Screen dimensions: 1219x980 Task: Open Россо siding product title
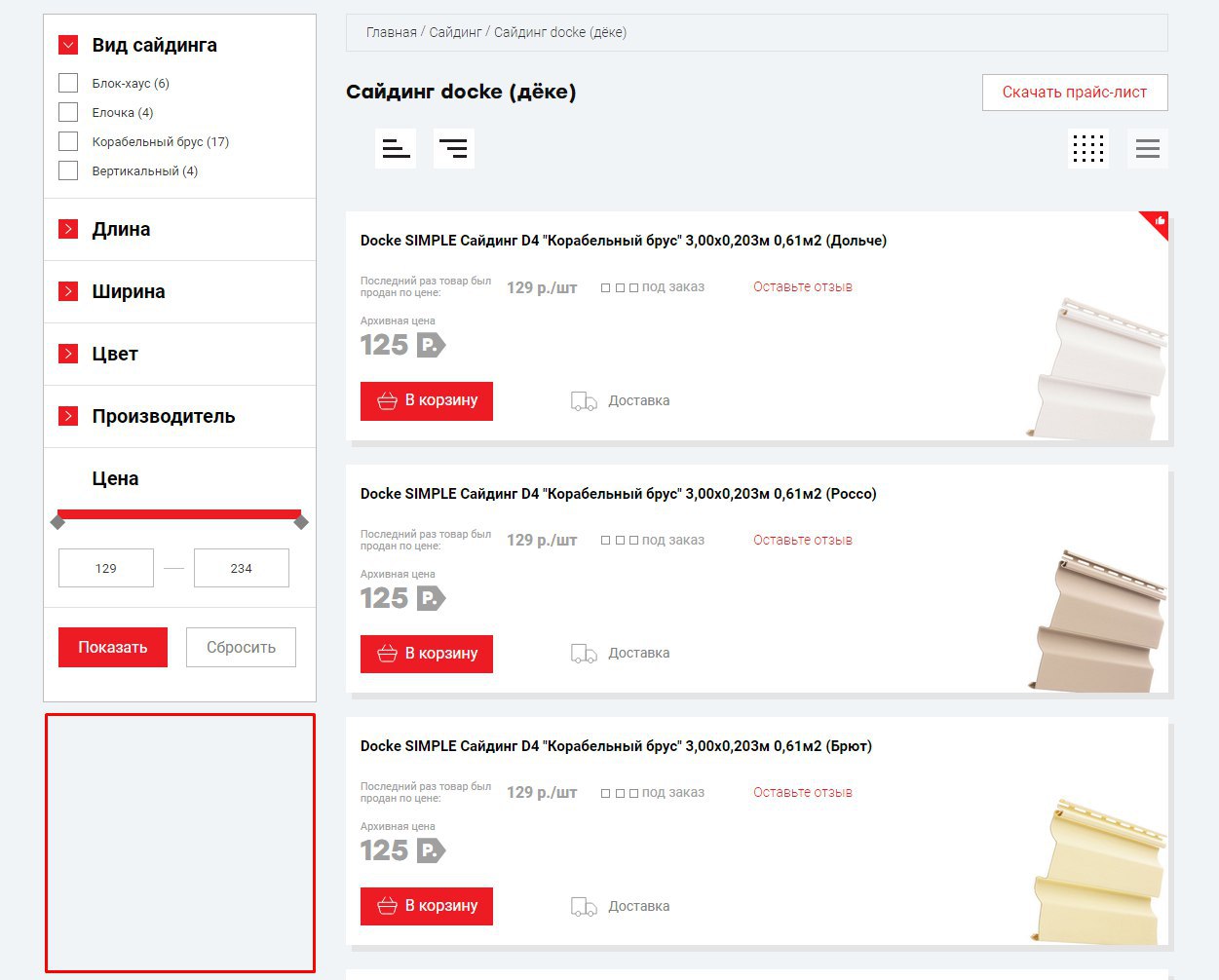619,494
